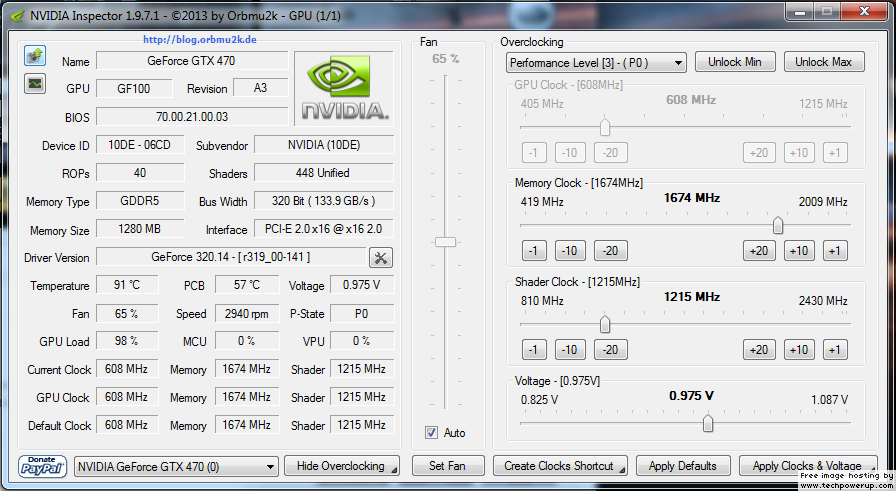Click Shader Clock +10 button
The height and width of the screenshot is (491, 896).
(x=799, y=350)
